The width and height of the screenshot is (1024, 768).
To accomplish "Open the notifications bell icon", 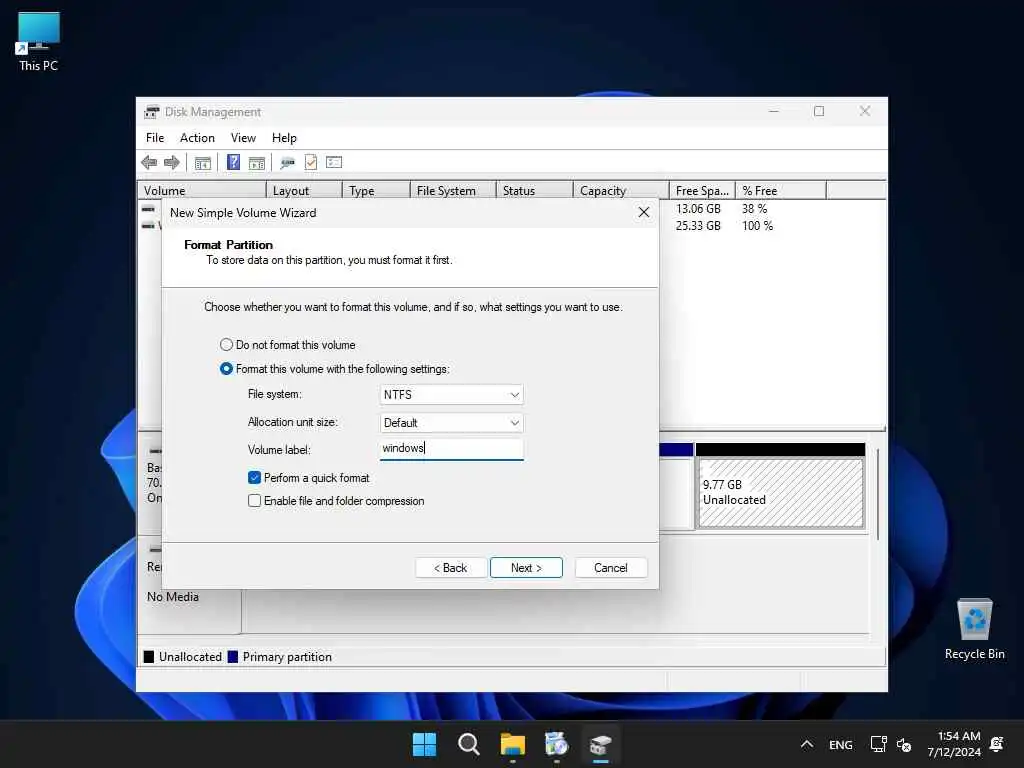I will point(997,744).
